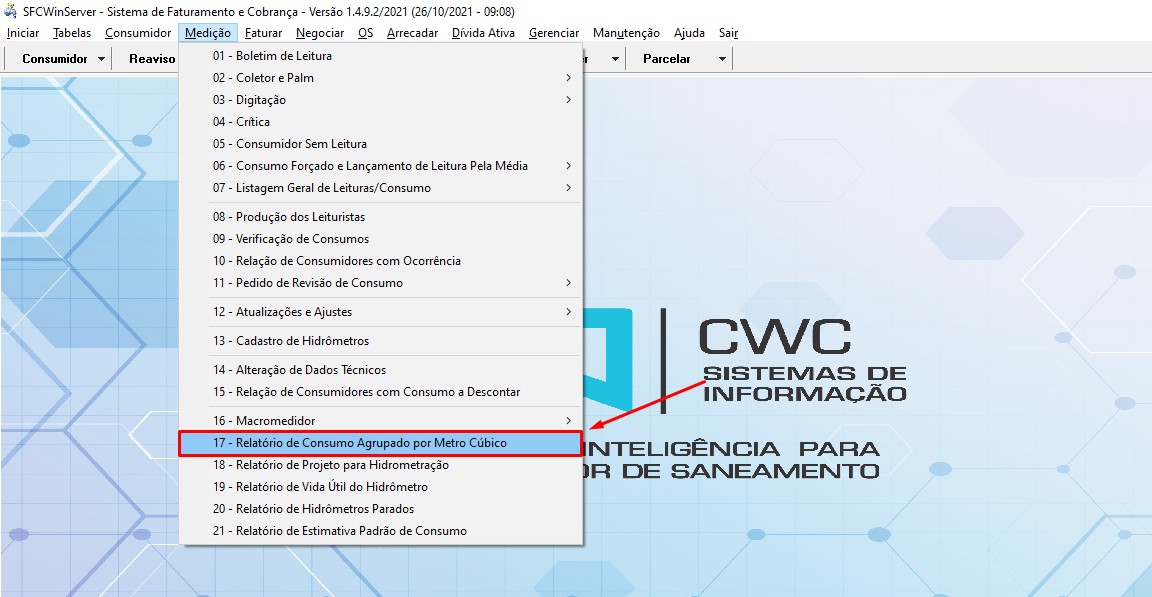Click the Reaviso toolbar button
This screenshot has width=1152, height=597.
pos(152,59)
